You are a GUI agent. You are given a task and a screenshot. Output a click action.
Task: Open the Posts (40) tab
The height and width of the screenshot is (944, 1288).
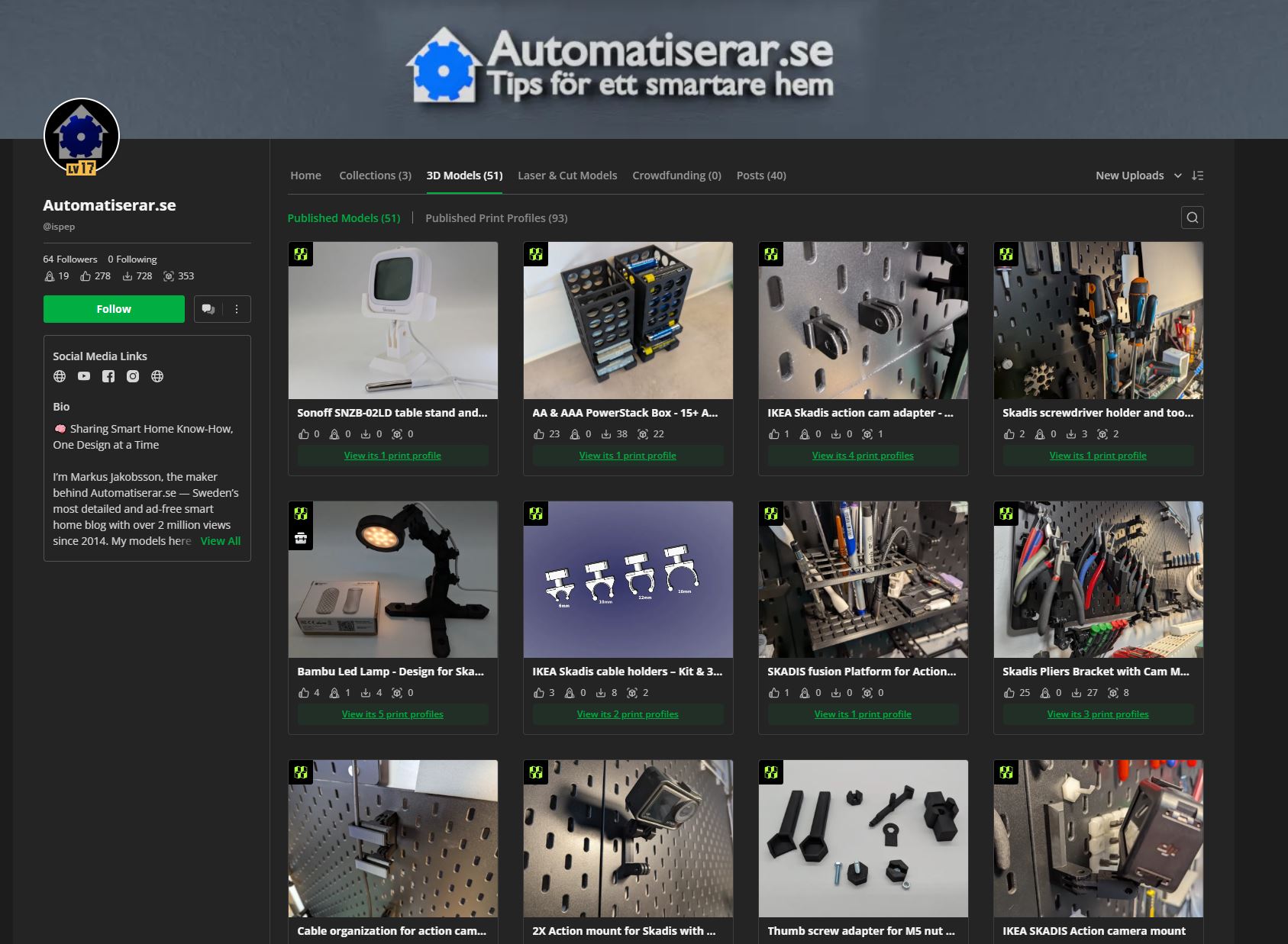click(x=761, y=176)
